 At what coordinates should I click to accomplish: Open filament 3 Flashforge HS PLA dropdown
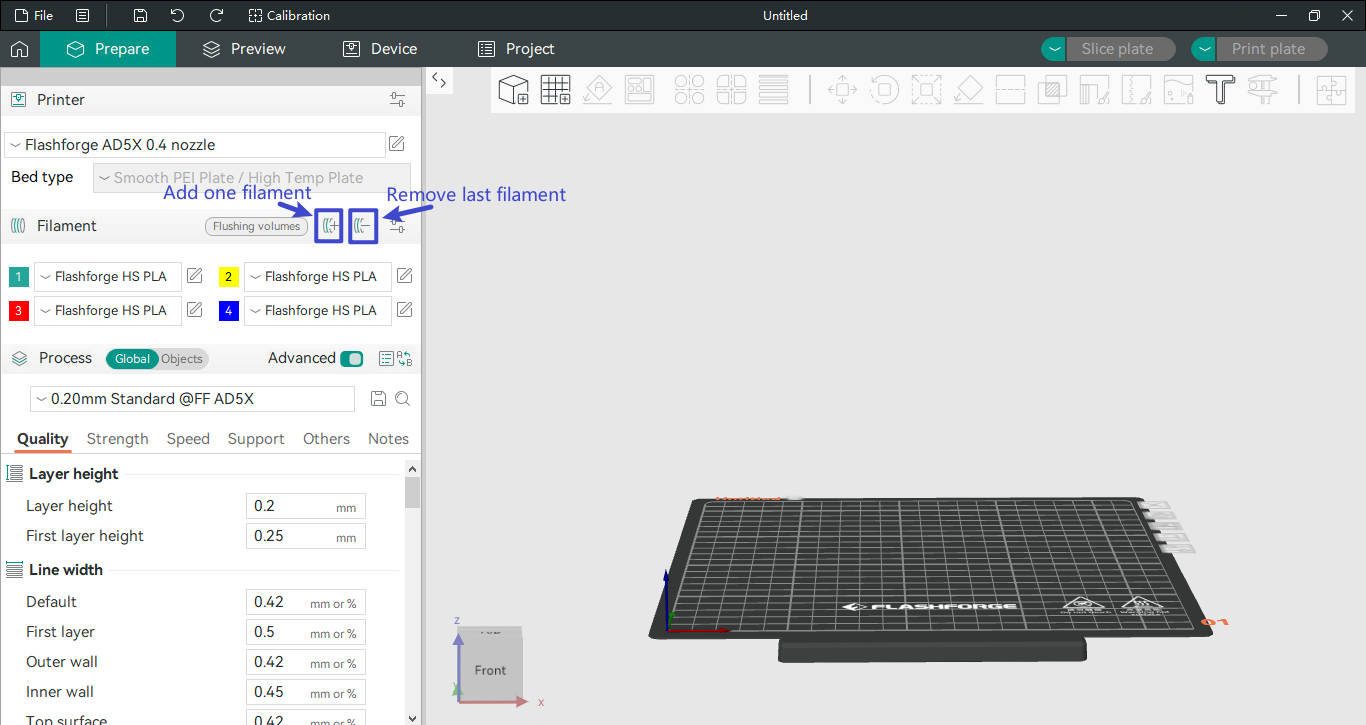[108, 310]
